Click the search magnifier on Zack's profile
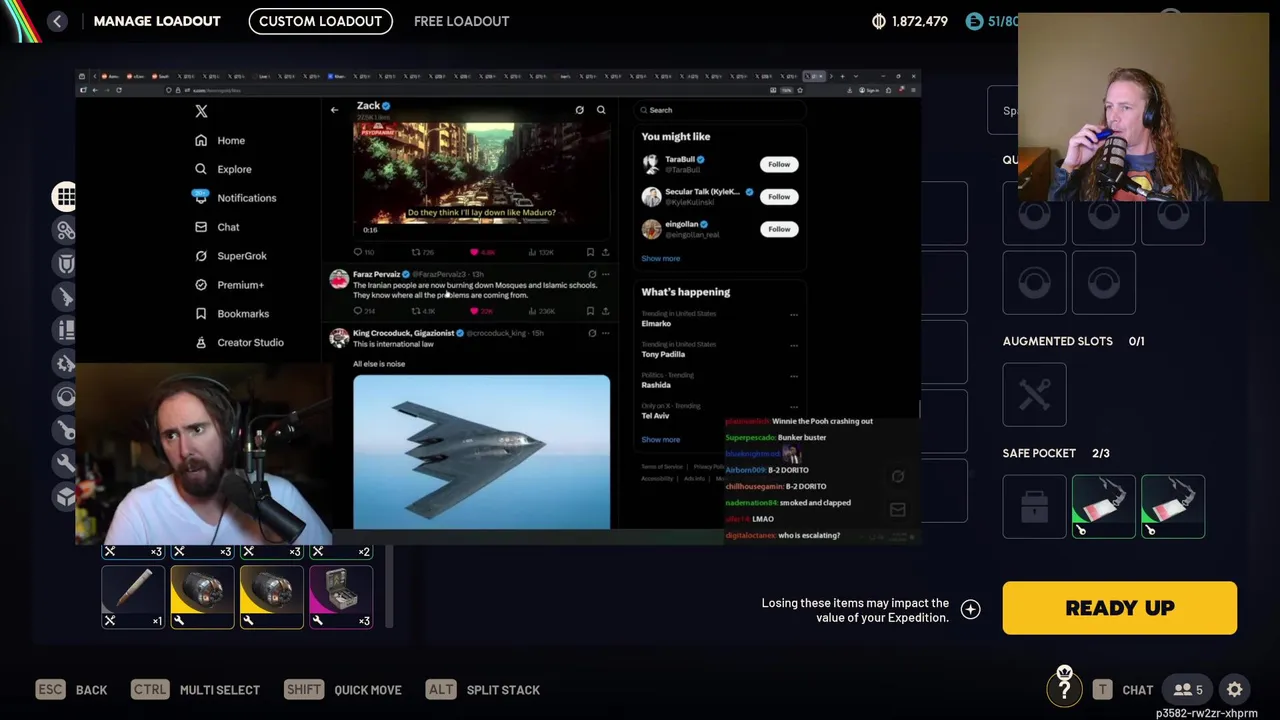 coord(601,110)
